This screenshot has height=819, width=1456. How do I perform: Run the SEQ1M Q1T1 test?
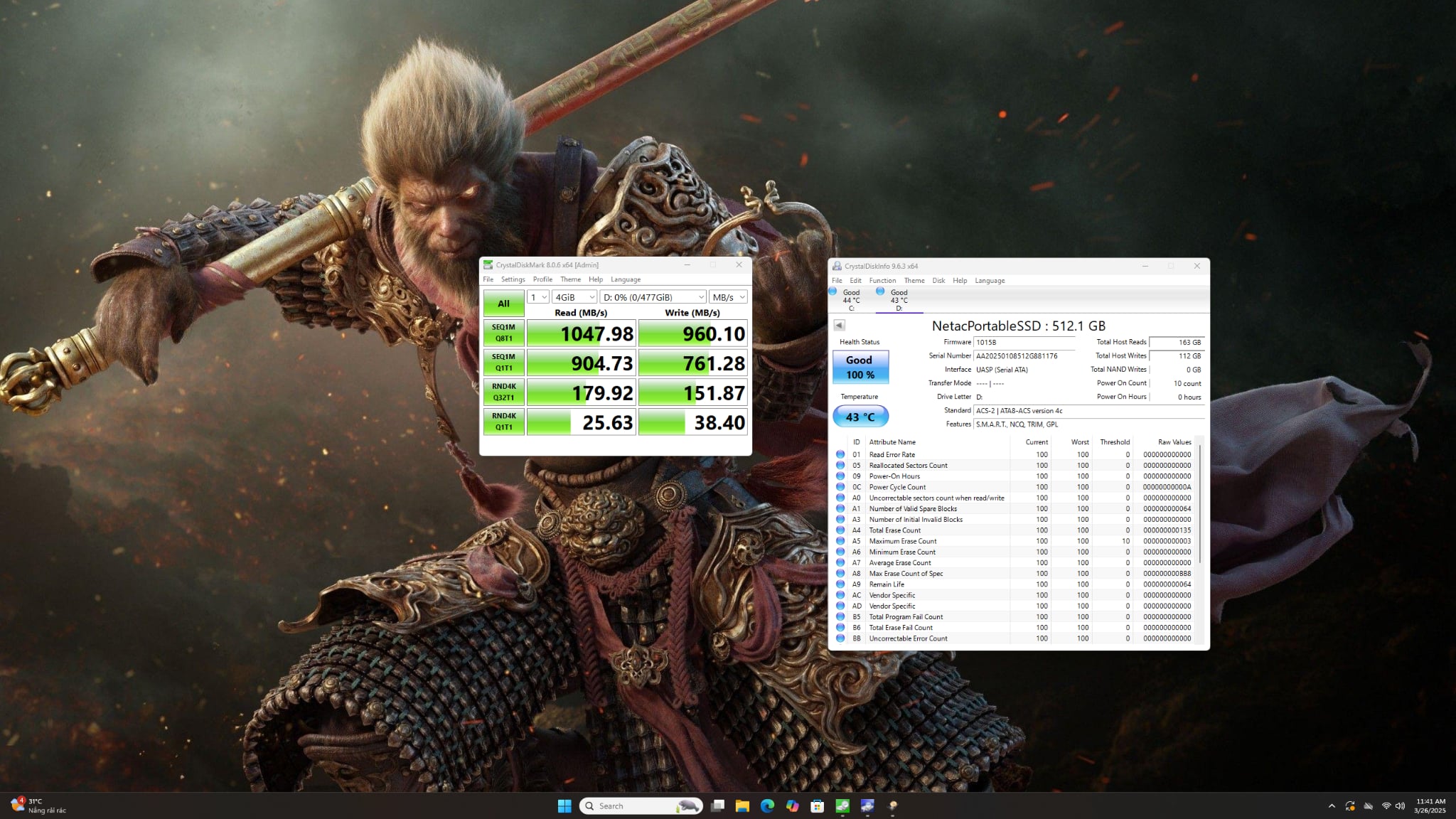click(503, 363)
